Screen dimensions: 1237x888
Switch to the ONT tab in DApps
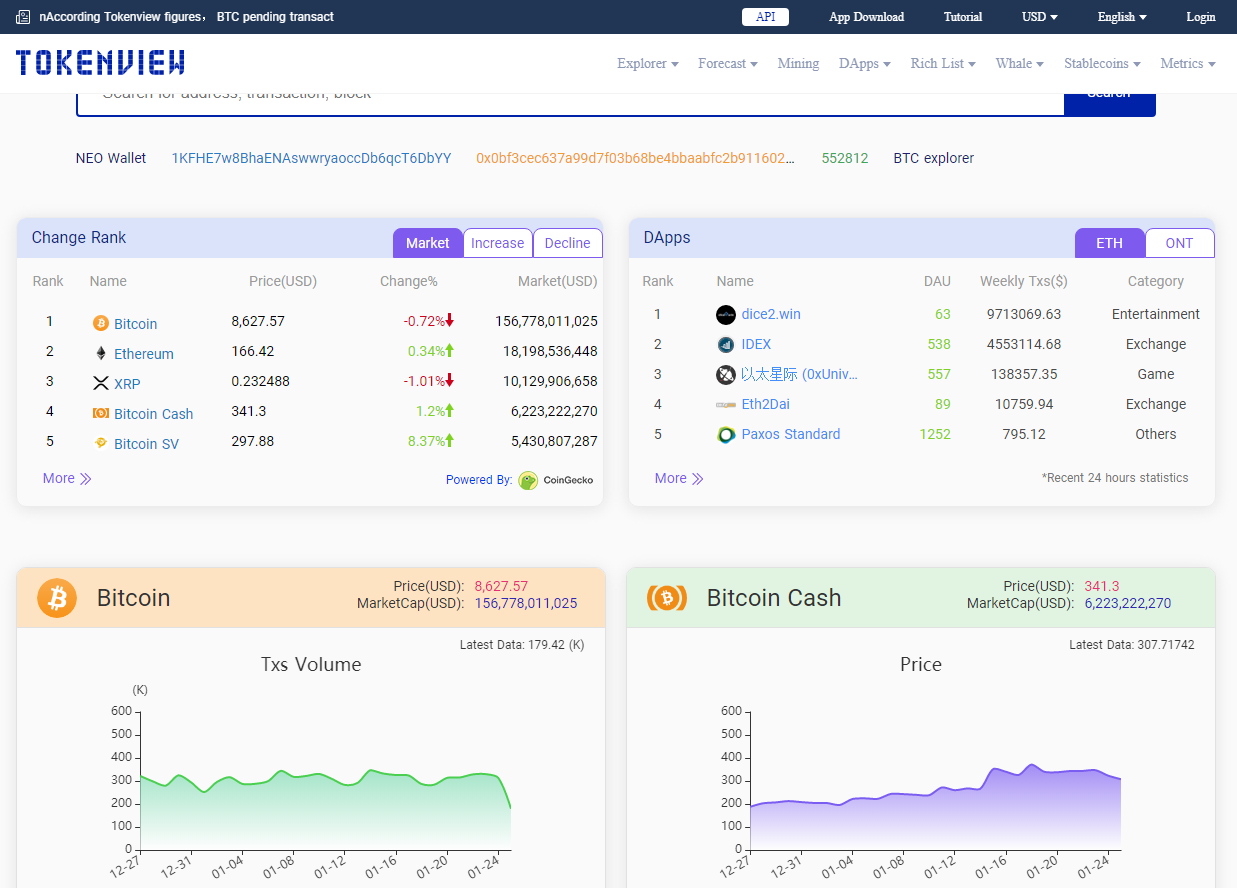point(1180,243)
